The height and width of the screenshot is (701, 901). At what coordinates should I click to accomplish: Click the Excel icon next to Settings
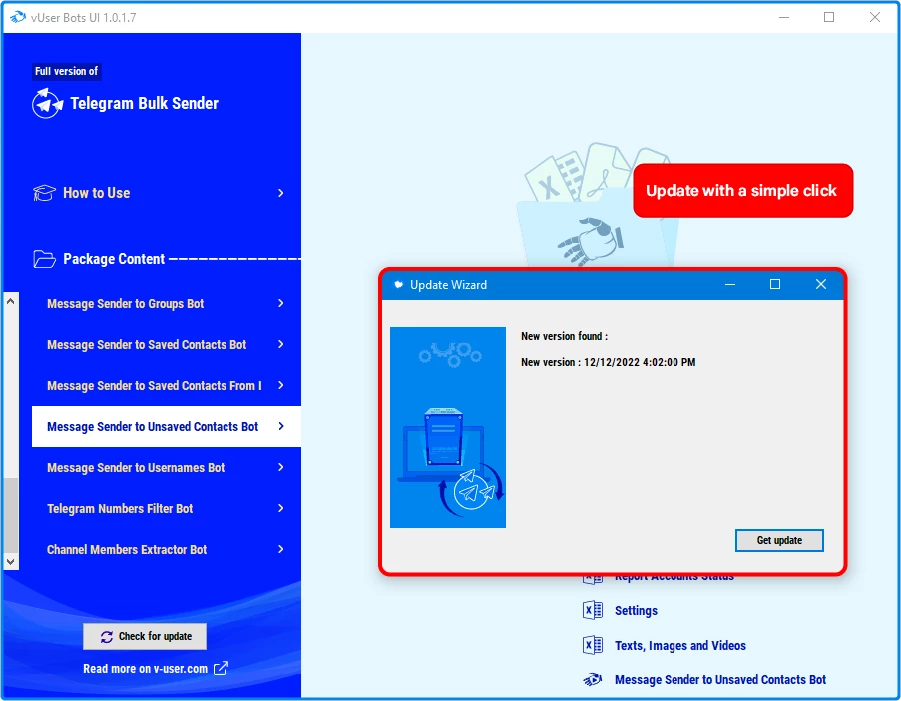point(592,610)
